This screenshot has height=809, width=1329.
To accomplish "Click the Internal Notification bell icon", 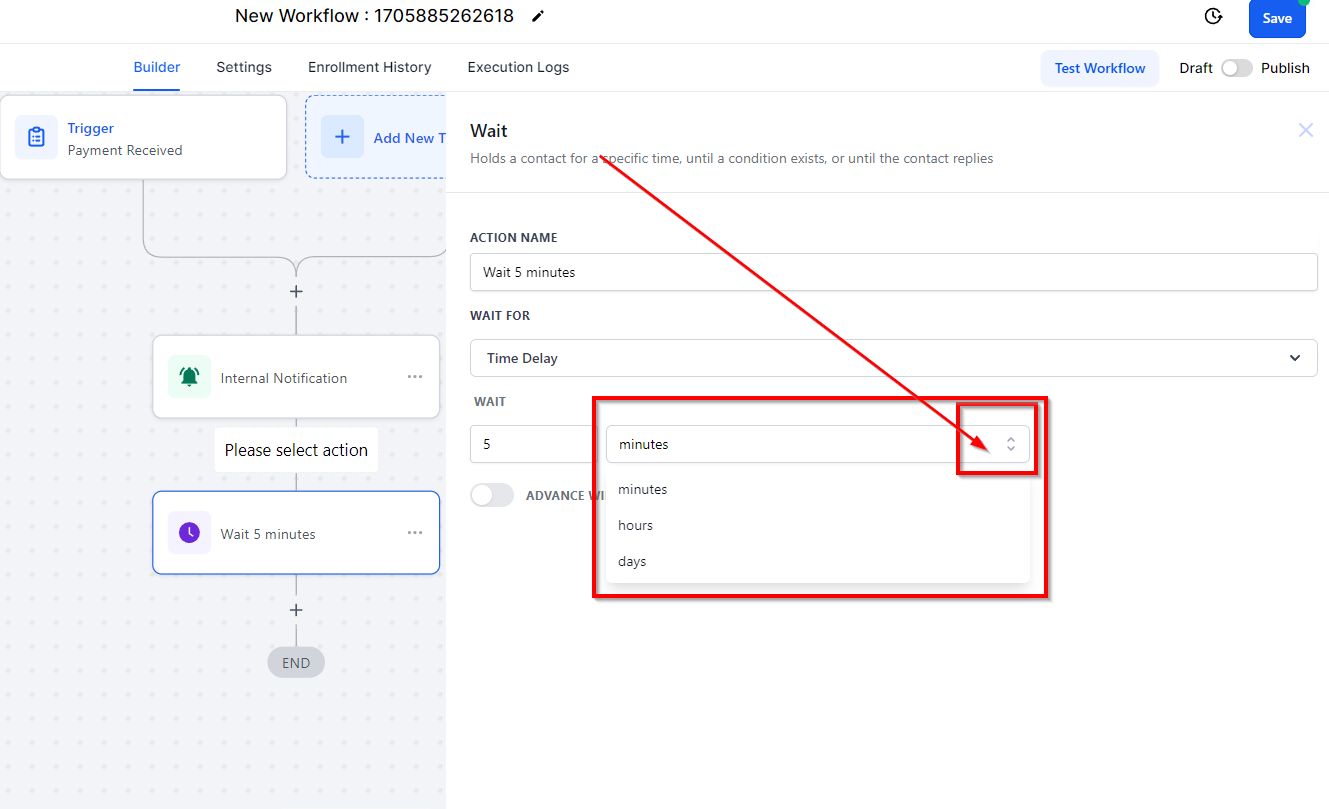I will pyautogui.click(x=189, y=377).
